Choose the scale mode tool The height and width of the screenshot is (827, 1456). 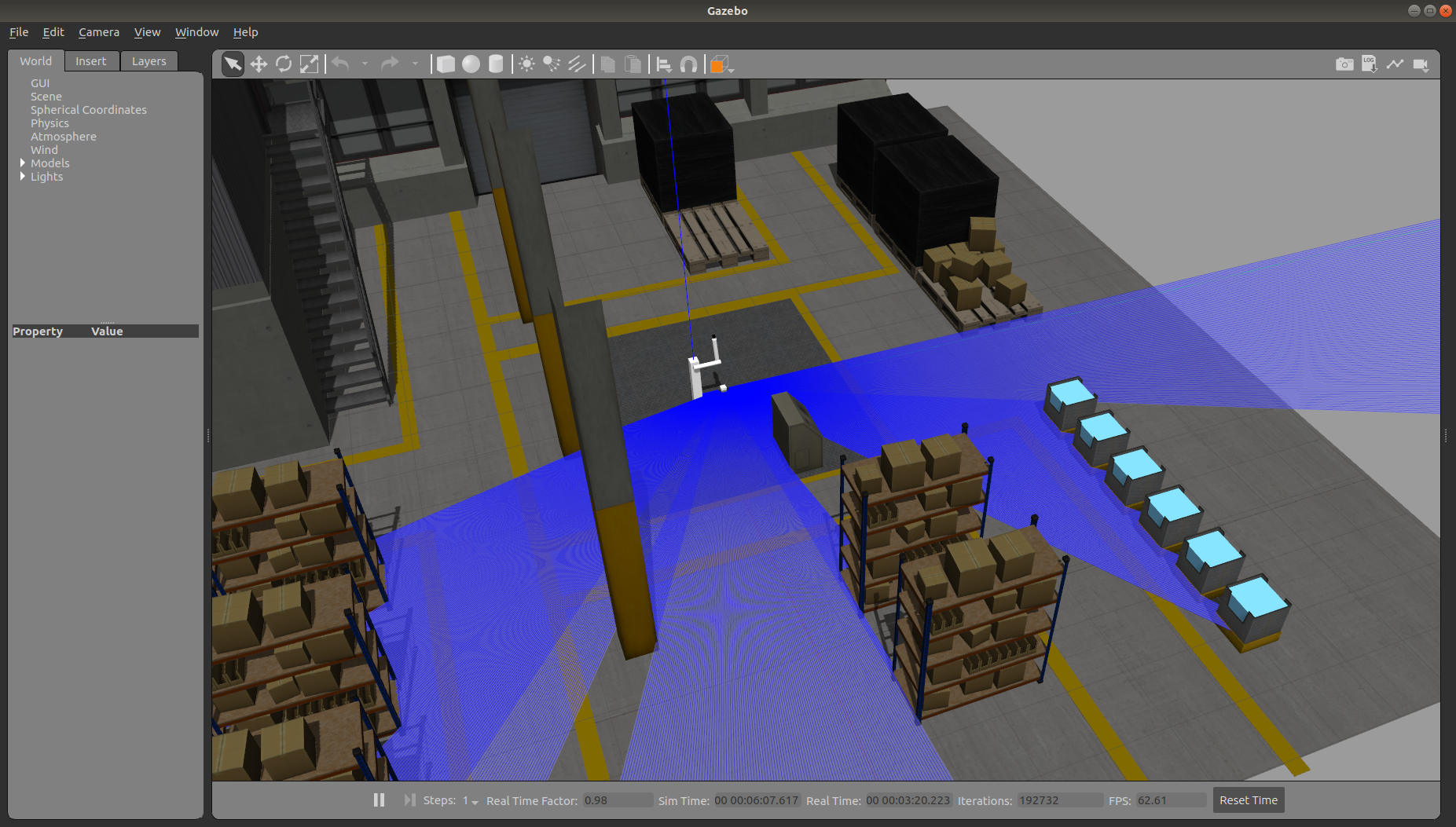pyautogui.click(x=309, y=64)
